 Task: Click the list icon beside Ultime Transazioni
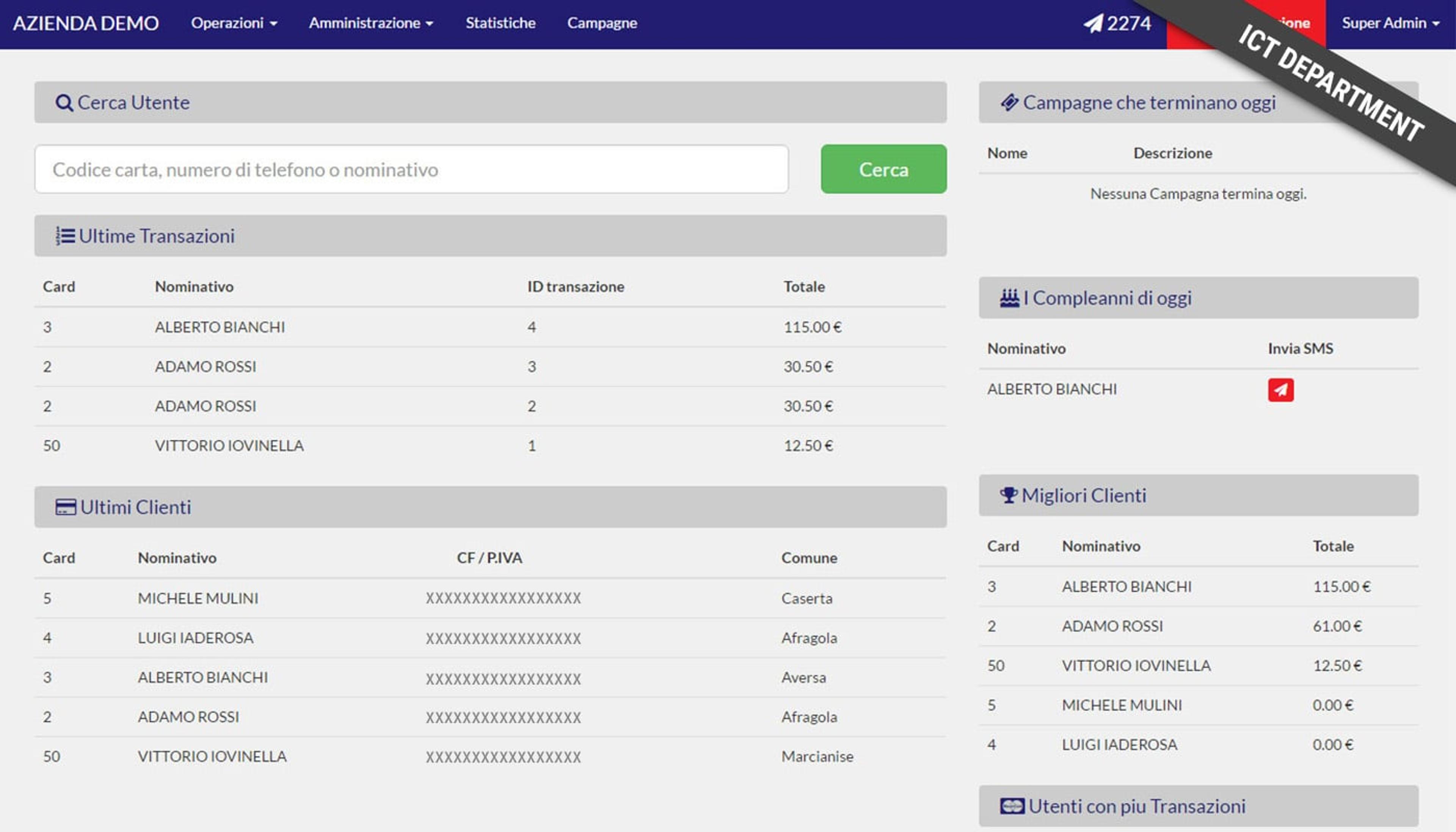coord(65,236)
